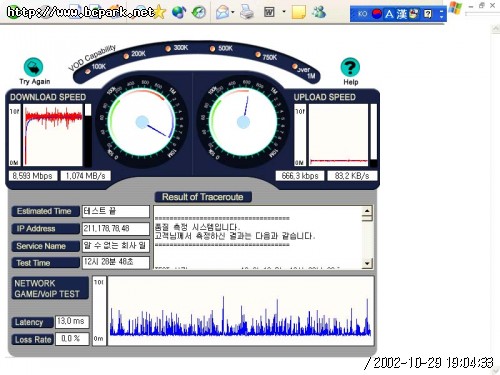Click the Print toolbar icon
Image resolution: width=500 pixels, height=375 pixels.
(247, 12)
